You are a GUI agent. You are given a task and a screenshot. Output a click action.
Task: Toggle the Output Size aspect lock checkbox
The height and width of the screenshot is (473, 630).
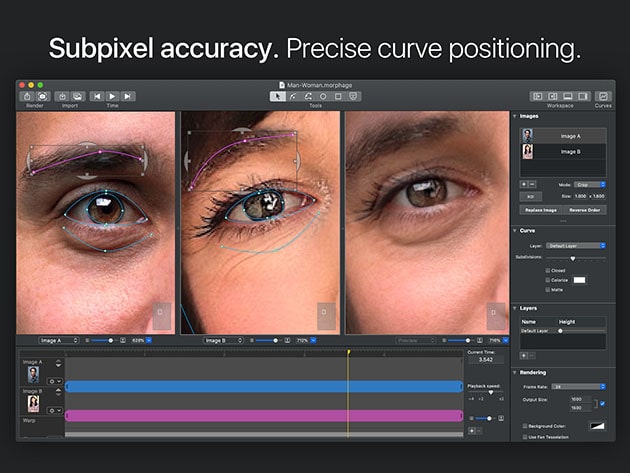click(602, 403)
